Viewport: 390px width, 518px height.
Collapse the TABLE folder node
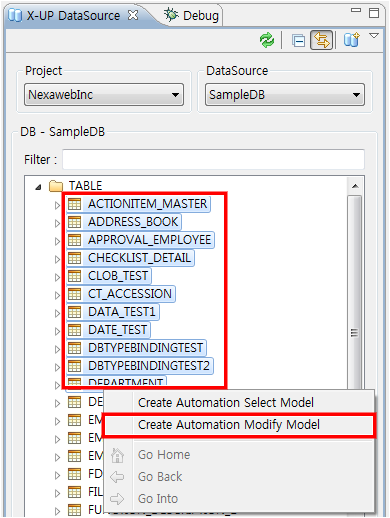(x=38, y=187)
